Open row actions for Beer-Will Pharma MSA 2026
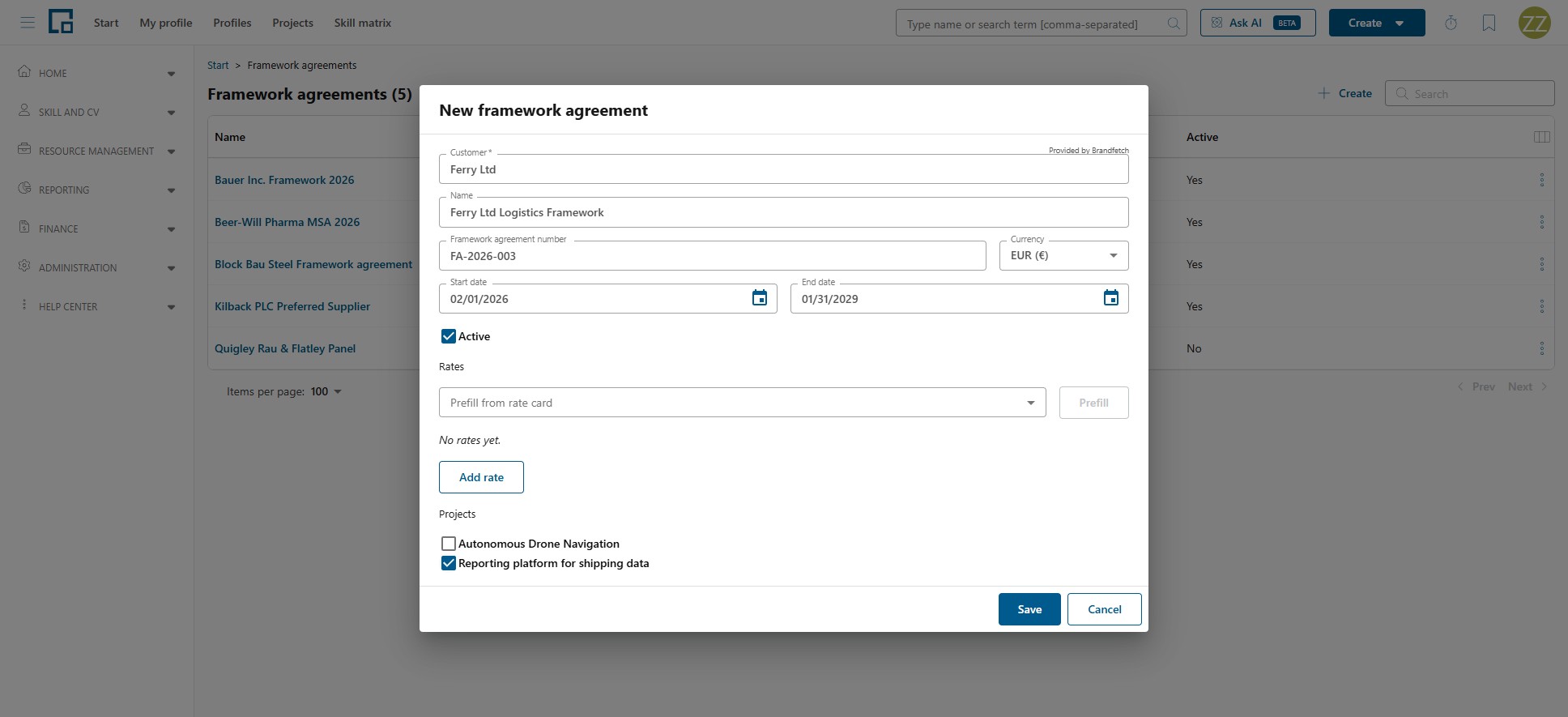The image size is (1568, 717). click(x=1541, y=222)
